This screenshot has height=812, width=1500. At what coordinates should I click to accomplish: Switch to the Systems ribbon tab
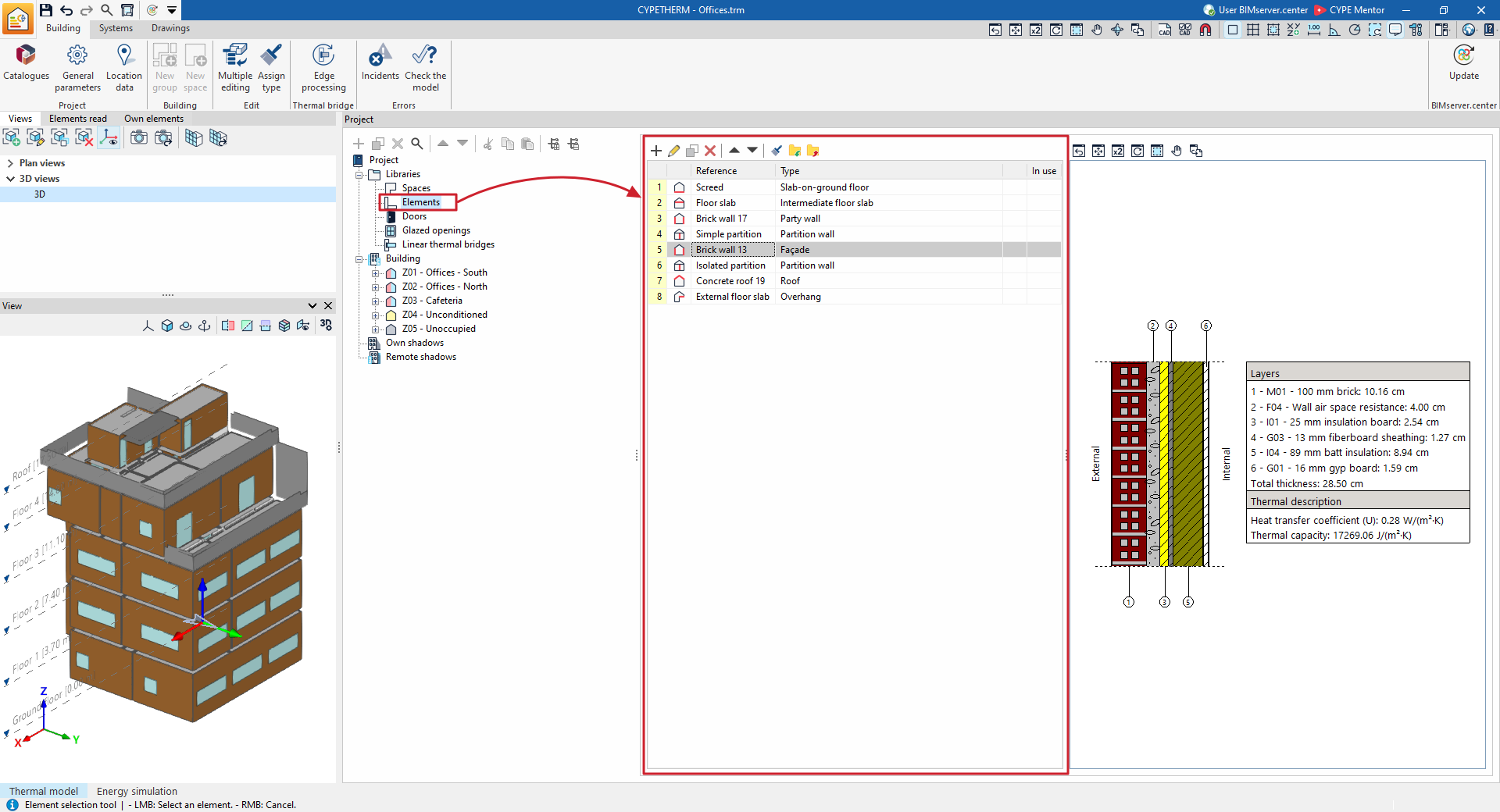pyautogui.click(x=116, y=28)
